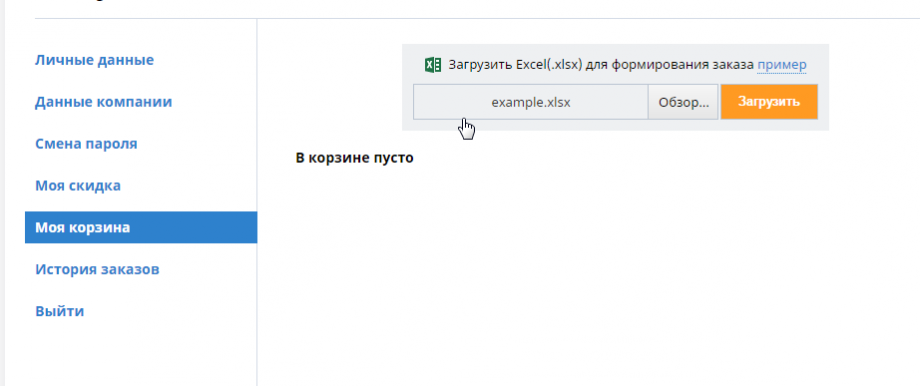Open the Личные данные section
The image size is (920, 386).
(x=94, y=60)
